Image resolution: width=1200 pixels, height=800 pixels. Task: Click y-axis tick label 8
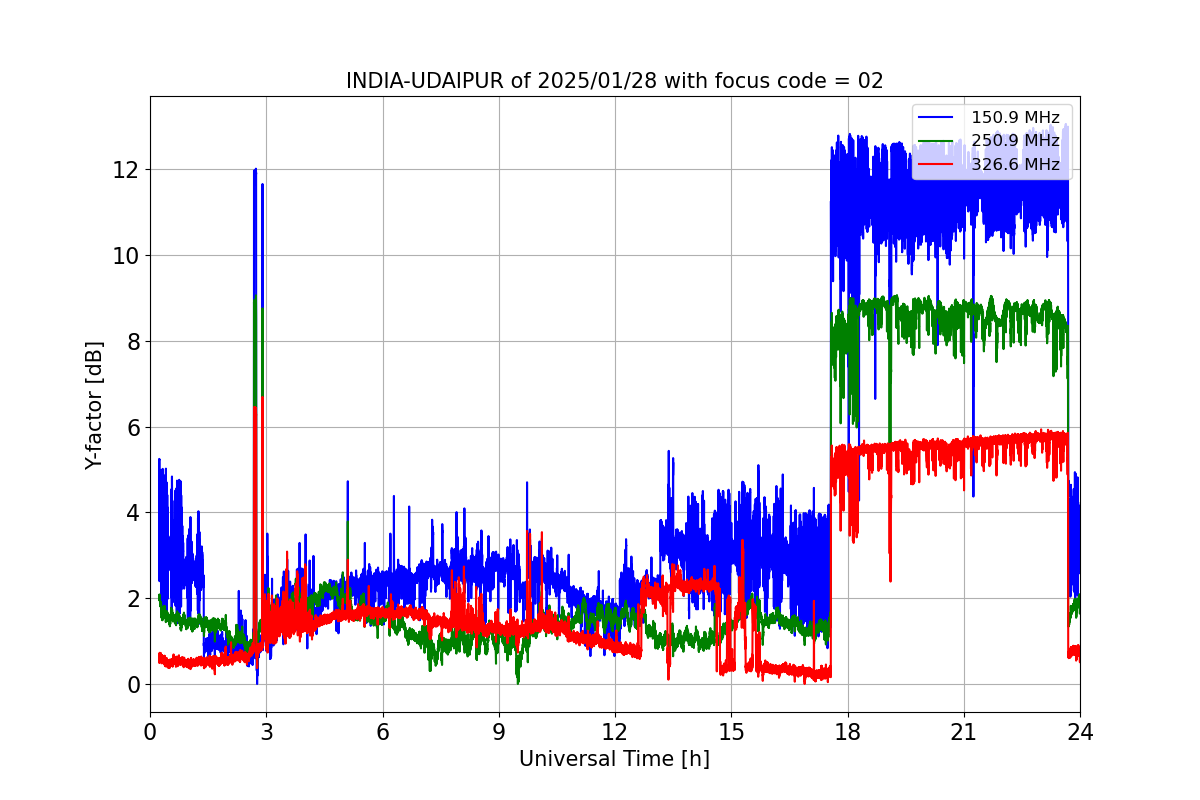point(133,341)
